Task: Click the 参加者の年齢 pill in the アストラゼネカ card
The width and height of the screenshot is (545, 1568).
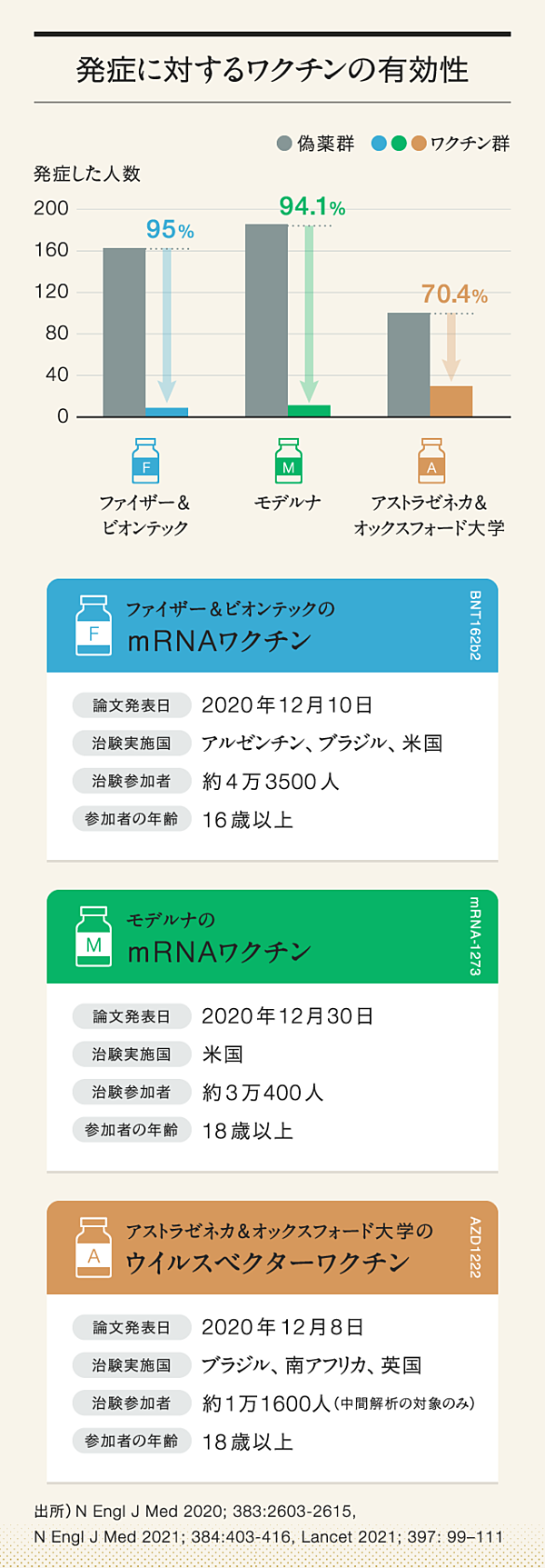Action: click(x=132, y=1442)
